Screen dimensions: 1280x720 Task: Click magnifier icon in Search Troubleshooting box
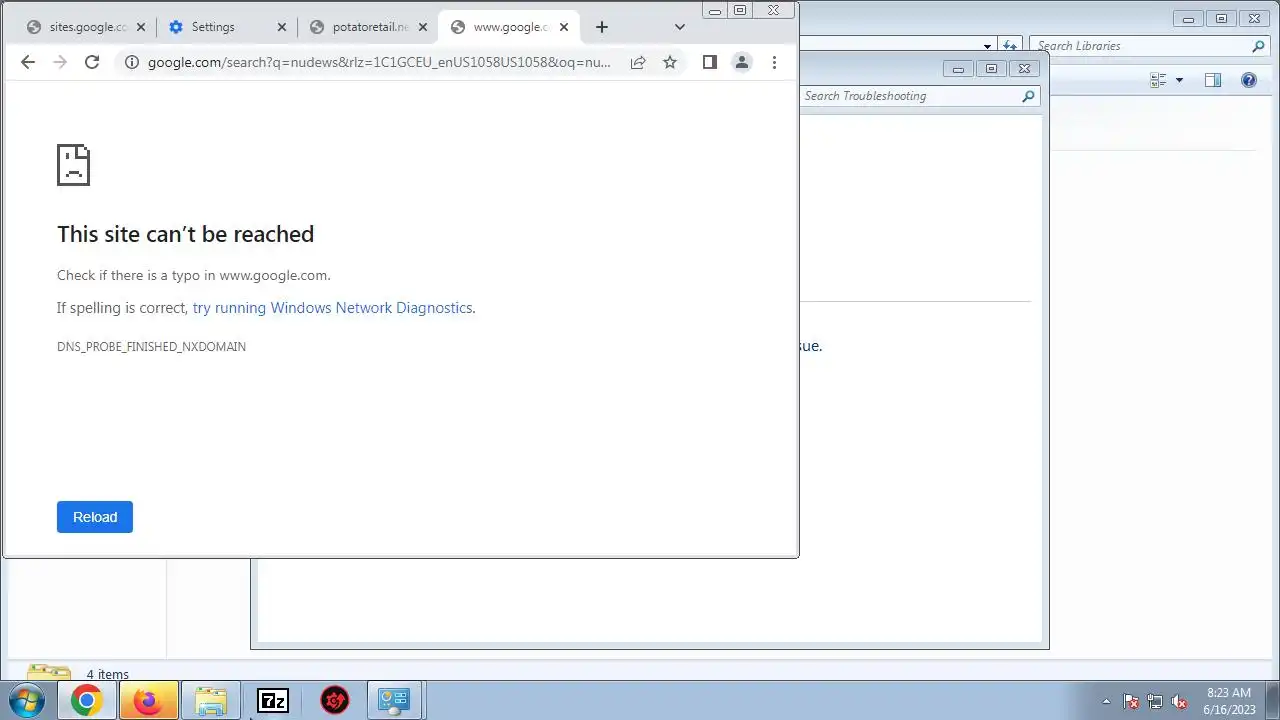[x=1028, y=96]
